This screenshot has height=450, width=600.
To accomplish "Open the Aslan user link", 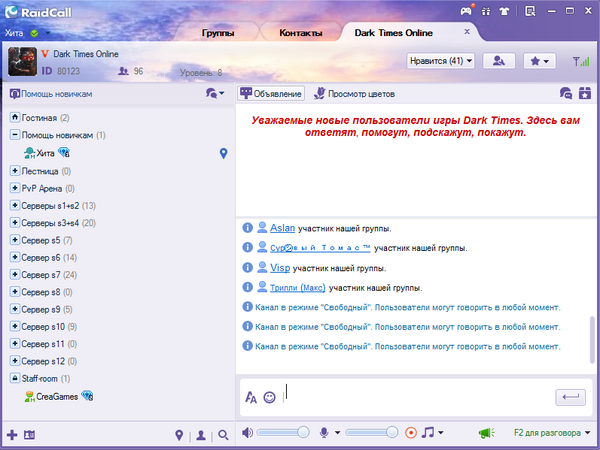I will pos(282,228).
